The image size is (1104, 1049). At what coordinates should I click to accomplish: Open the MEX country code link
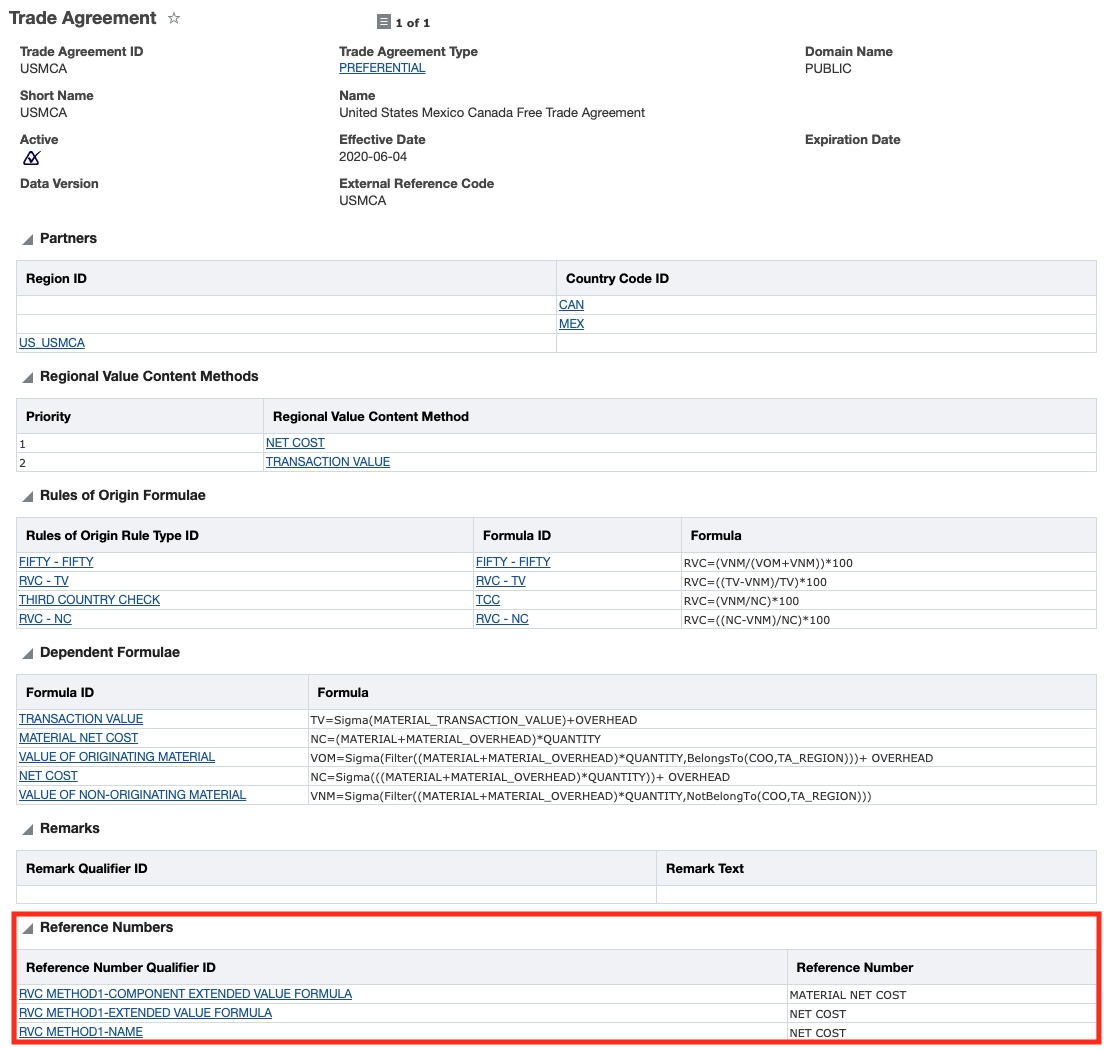pos(571,324)
